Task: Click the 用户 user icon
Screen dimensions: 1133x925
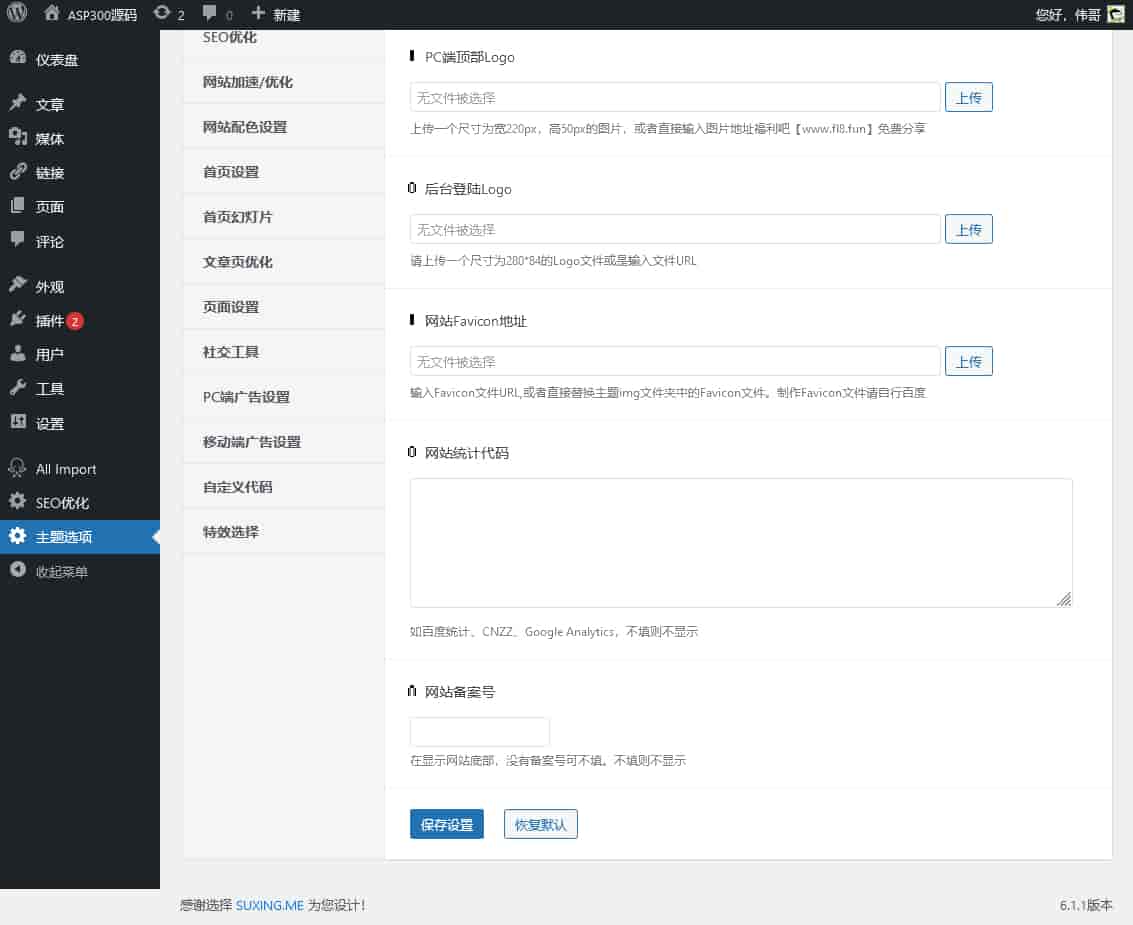Action: click(18, 353)
